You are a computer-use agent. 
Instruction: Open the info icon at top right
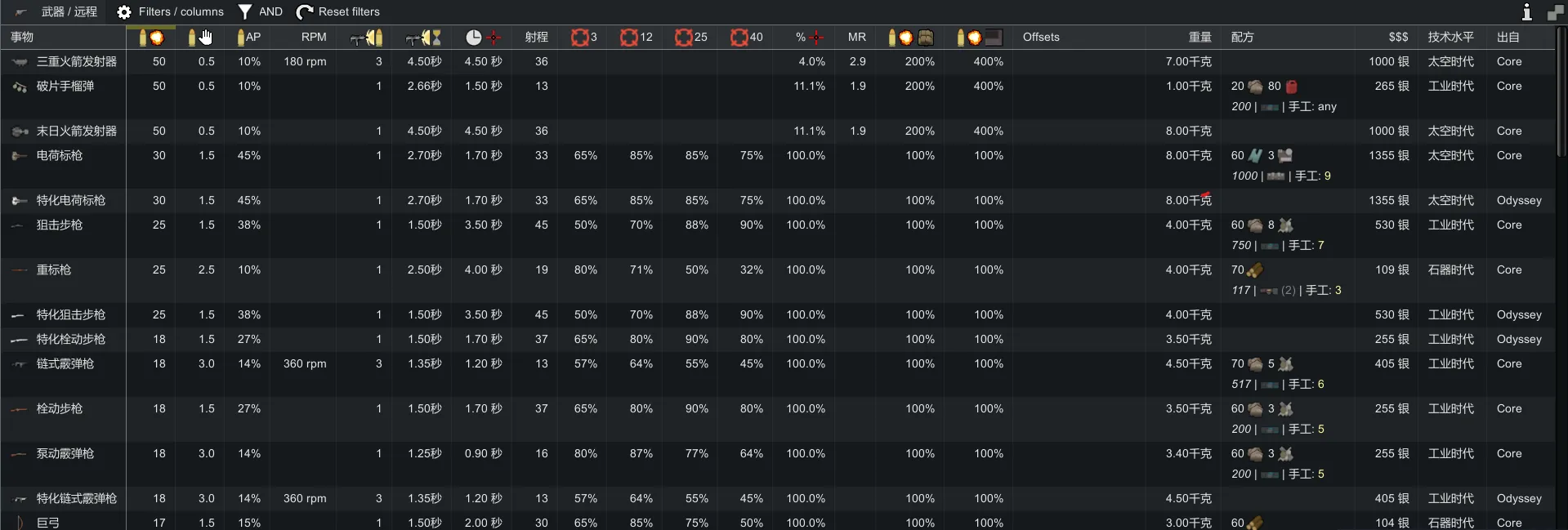pos(1526,11)
